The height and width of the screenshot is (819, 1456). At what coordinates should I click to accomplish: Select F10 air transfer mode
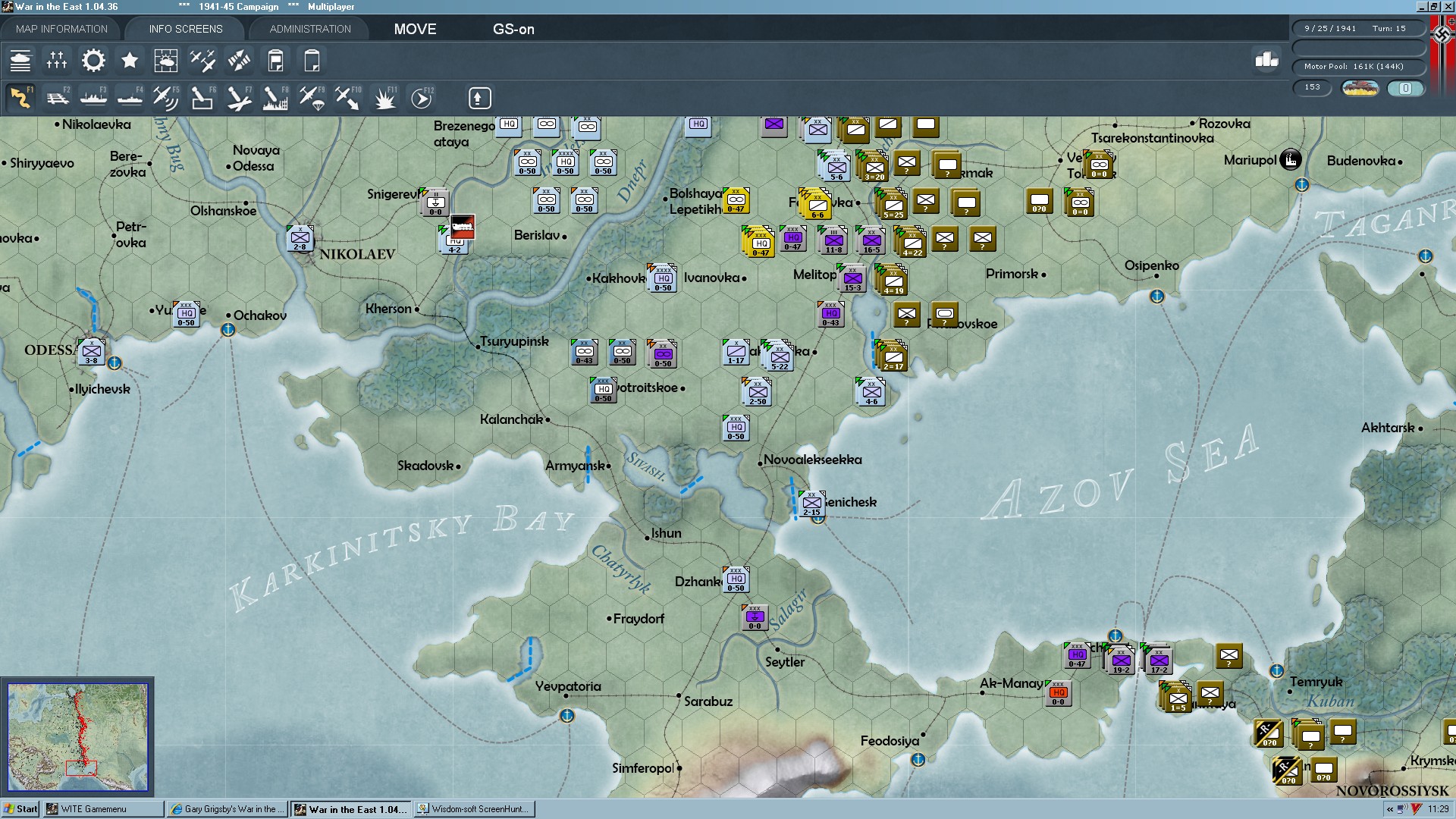pyautogui.click(x=348, y=98)
